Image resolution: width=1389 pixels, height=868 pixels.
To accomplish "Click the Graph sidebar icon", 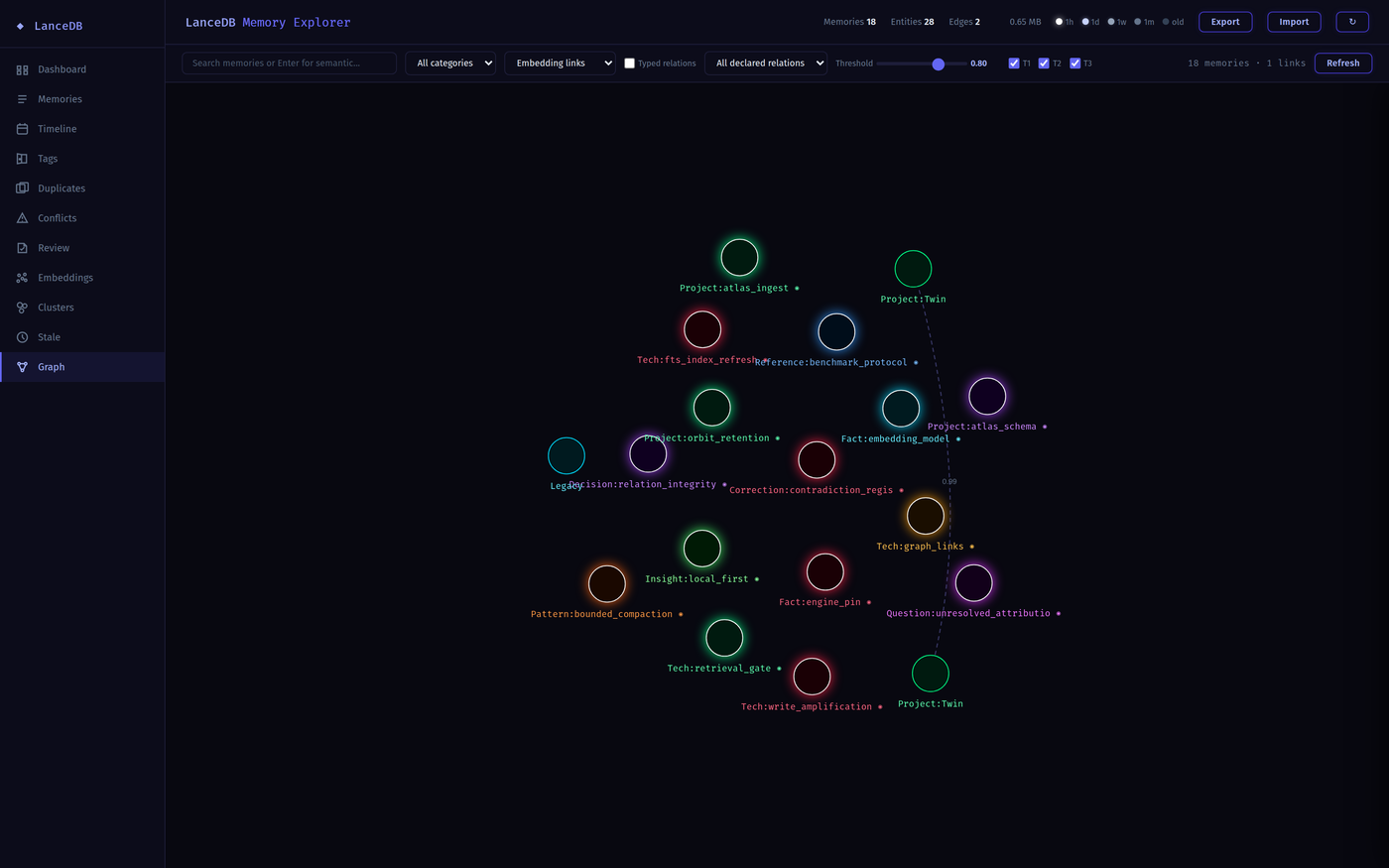I will [22, 367].
